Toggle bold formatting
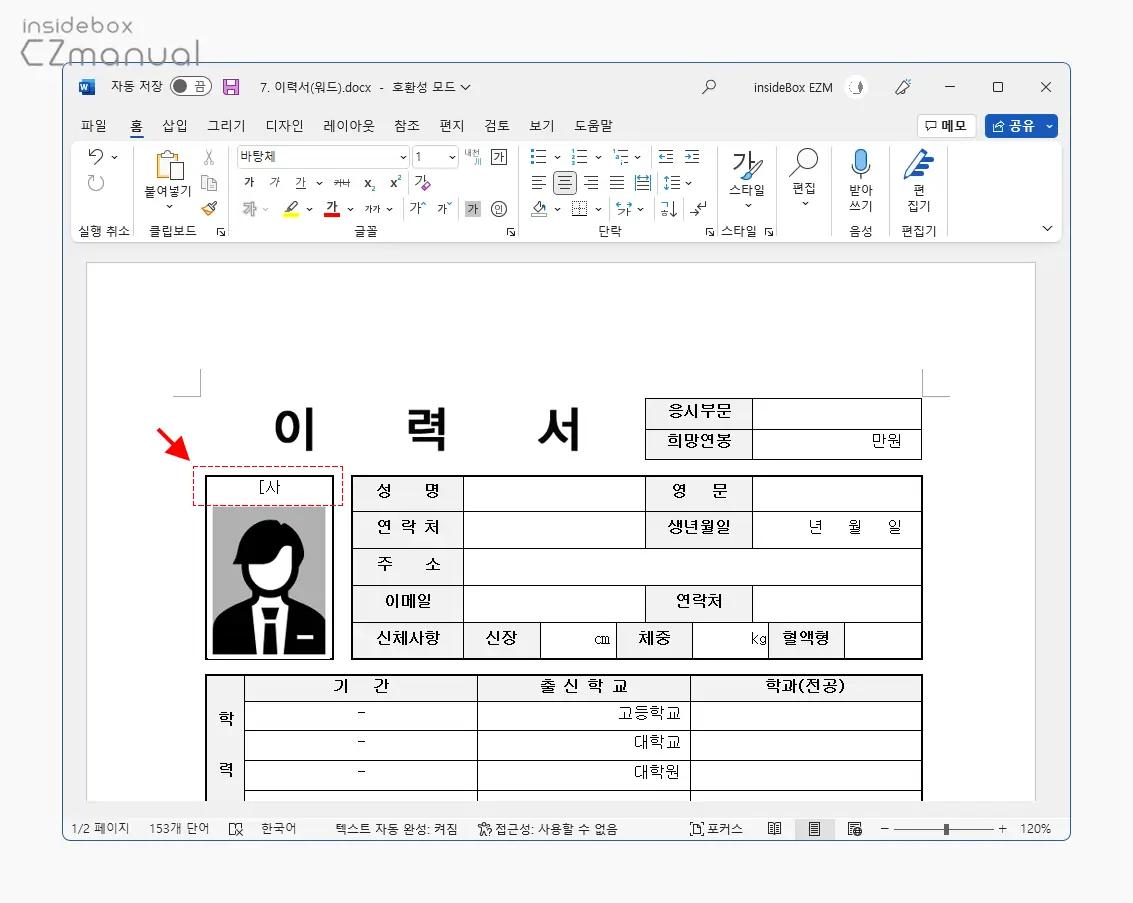This screenshot has width=1133, height=903. pos(249,182)
